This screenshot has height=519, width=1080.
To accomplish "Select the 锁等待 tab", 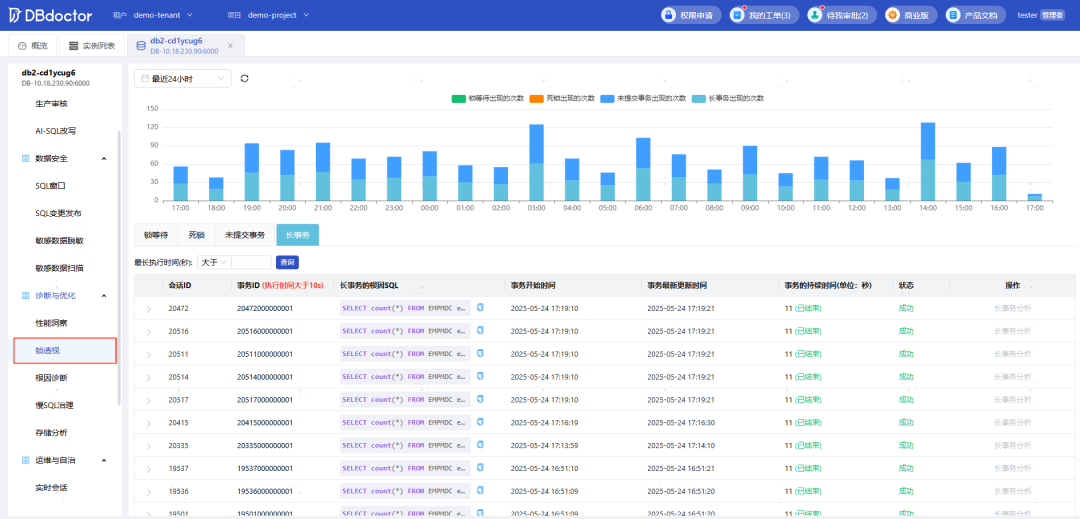I will click(156, 235).
